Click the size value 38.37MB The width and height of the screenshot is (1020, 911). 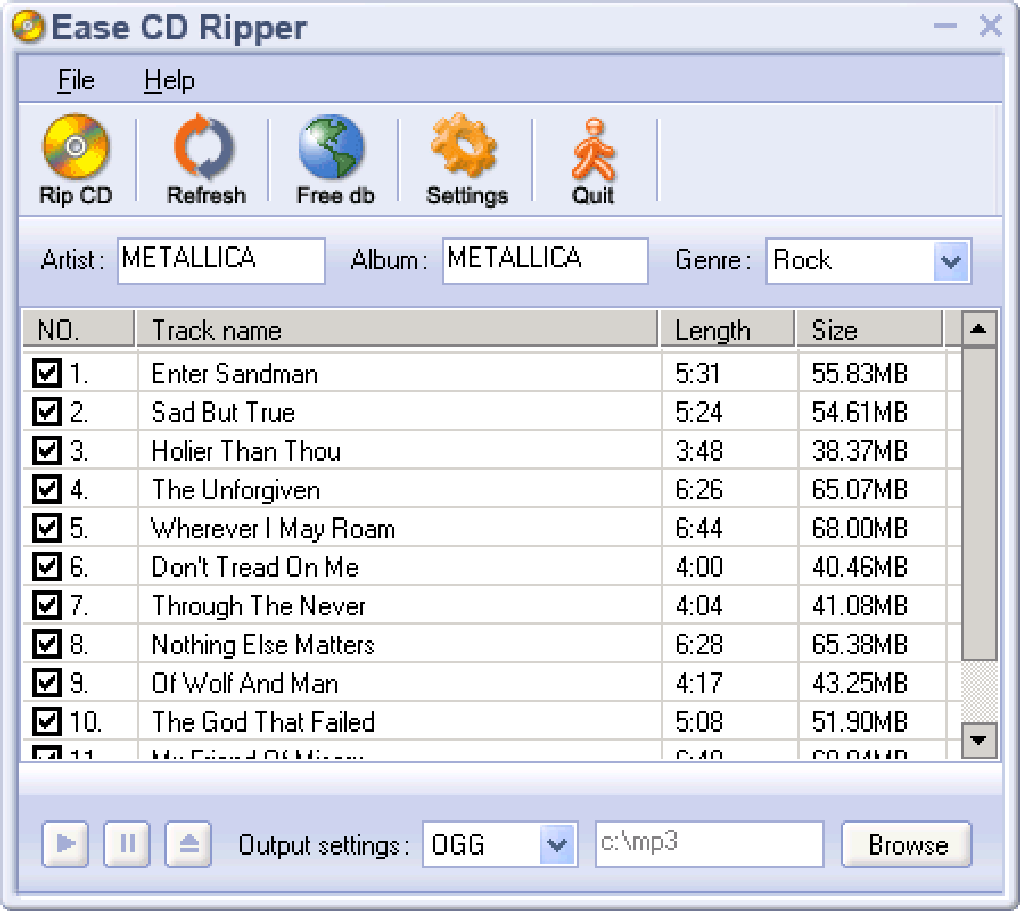coord(859,451)
